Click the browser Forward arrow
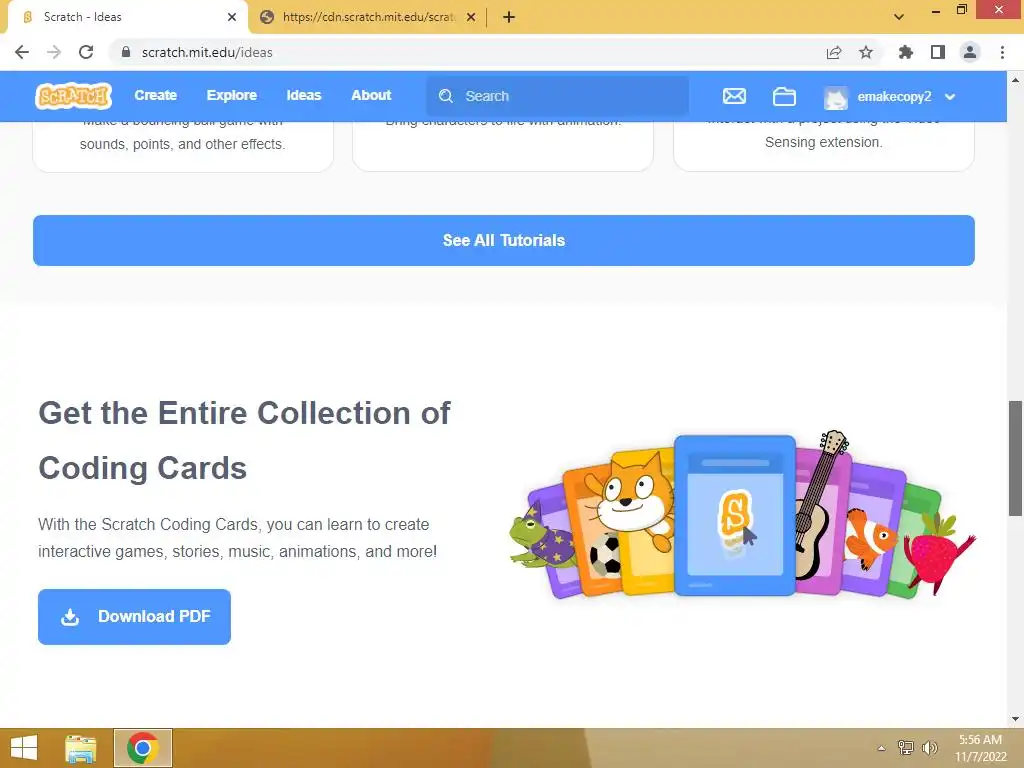Screen dimensions: 1024x768 [x=54, y=52]
